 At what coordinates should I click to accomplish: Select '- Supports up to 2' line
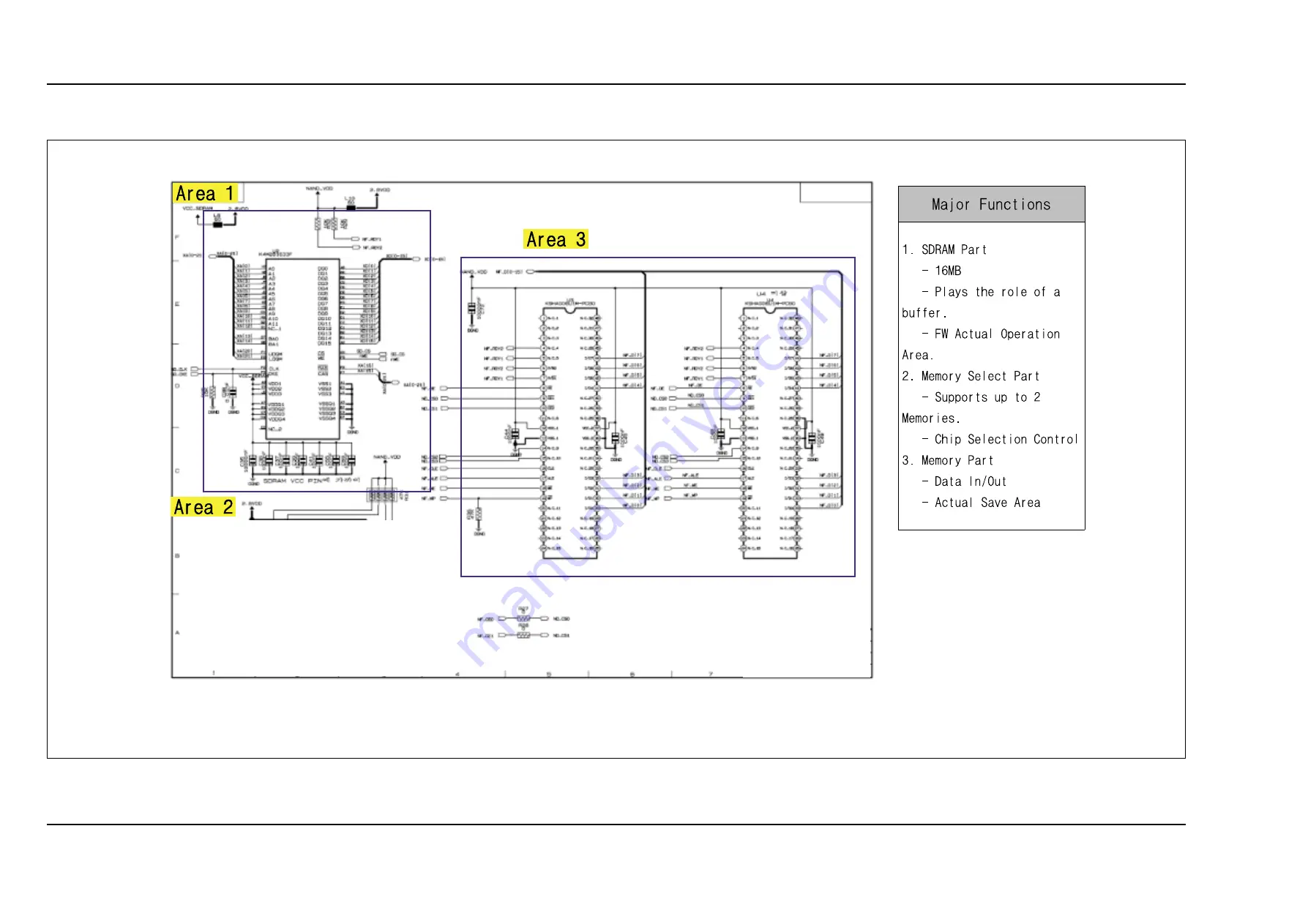(x=981, y=397)
